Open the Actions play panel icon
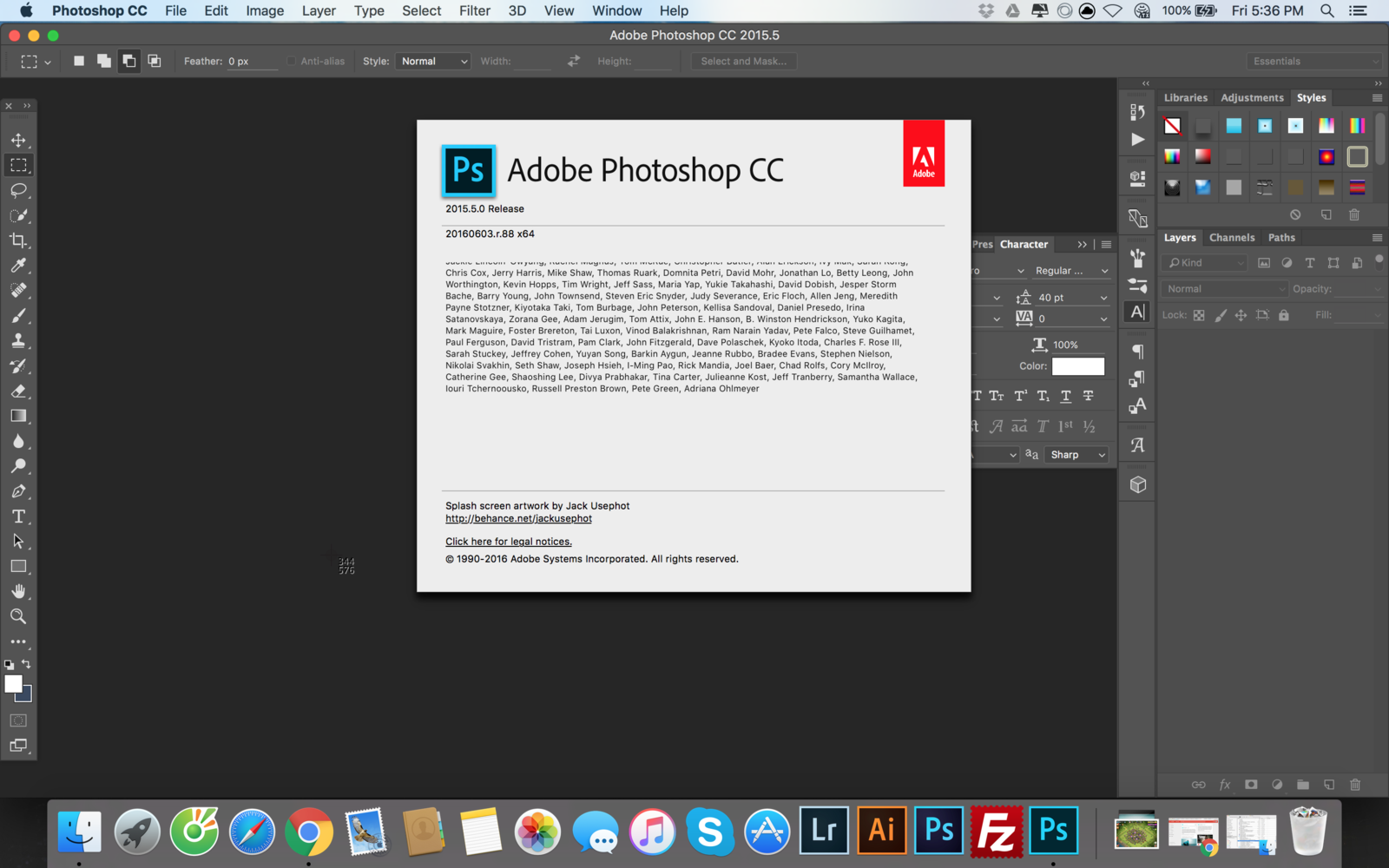The width and height of the screenshot is (1389, 868). pos(1137,140)
